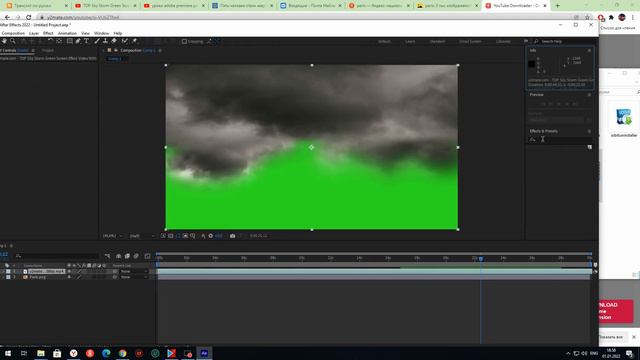Viewport: 640px width, 360px height.
Task: Toggle mask and shape path visibility
Action: click(178, 236)
